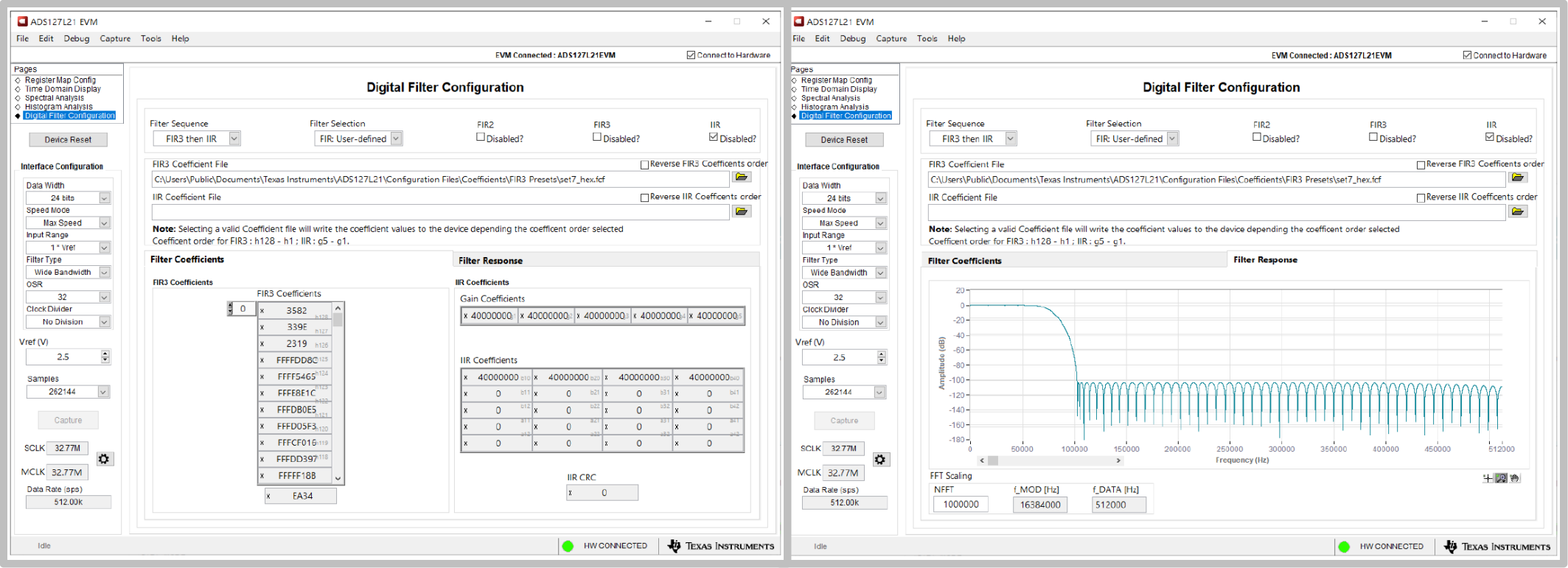
Task: Toggle FIR2 Disabled checkbox in right window
Action: click(1257, 137)
